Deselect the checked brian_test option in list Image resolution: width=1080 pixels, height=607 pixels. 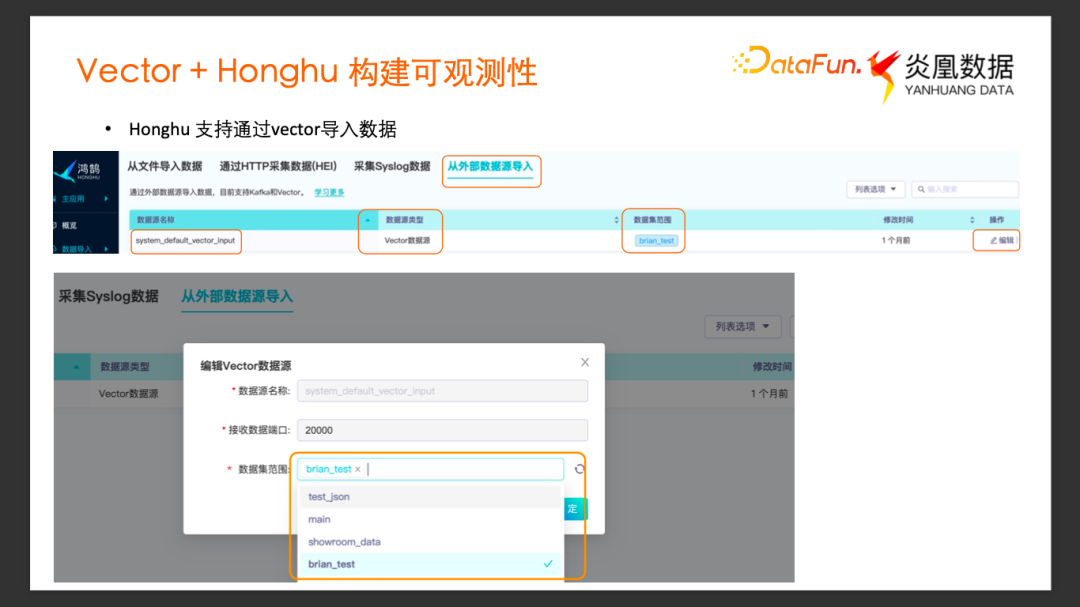point(430,564)
